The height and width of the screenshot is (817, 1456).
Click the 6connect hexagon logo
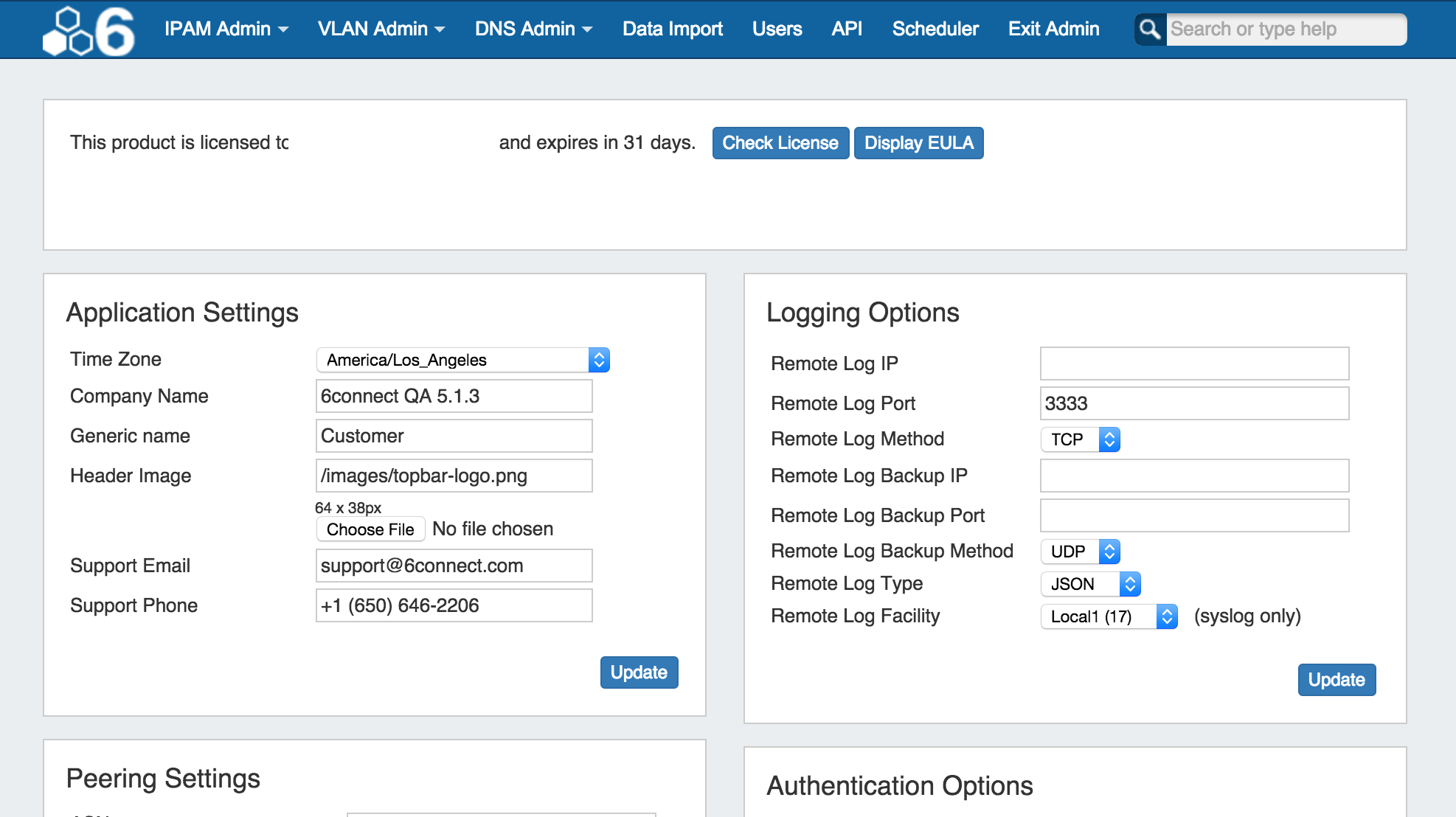tap(89, 31)
